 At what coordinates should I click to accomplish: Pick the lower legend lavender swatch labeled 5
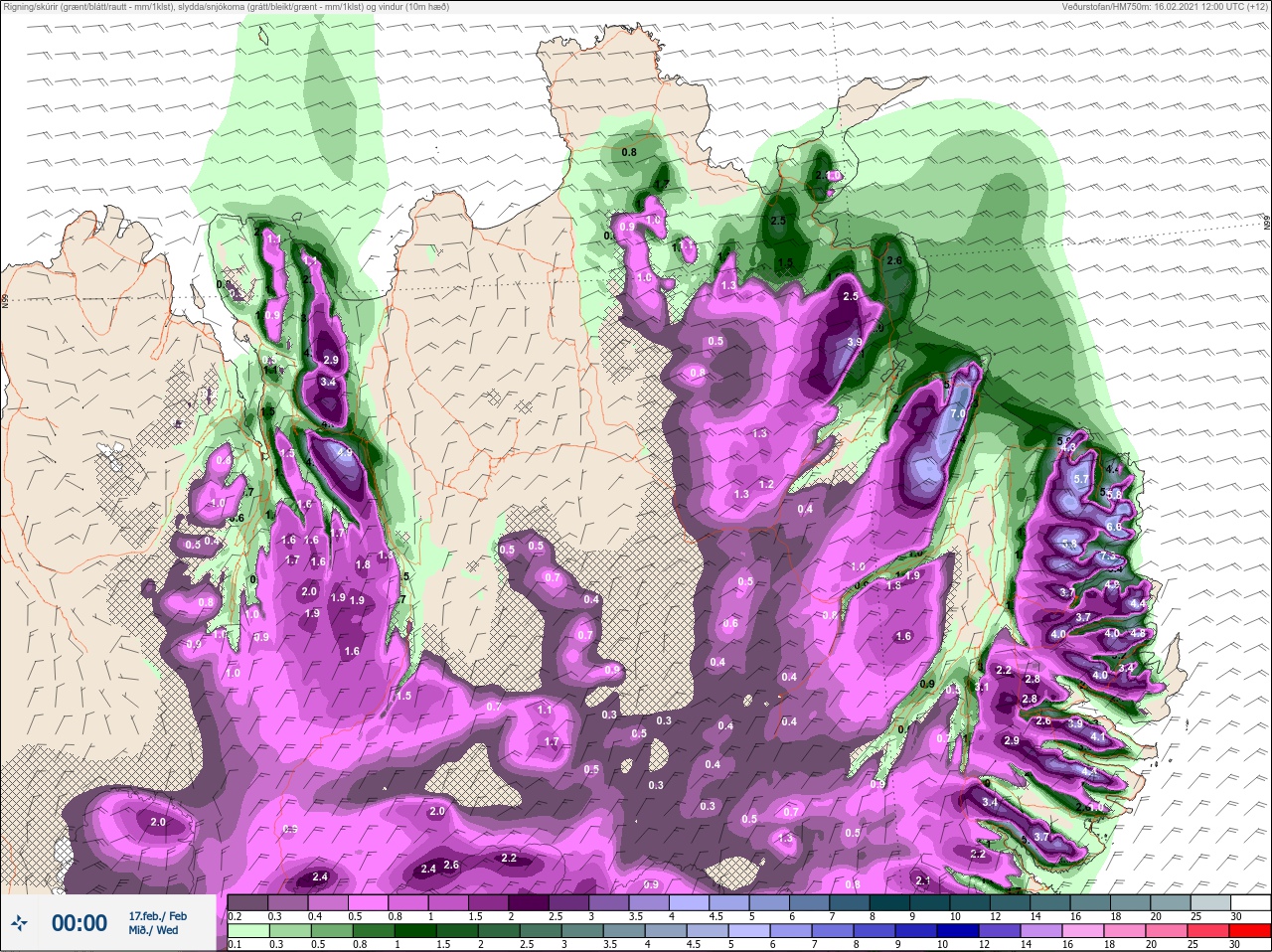click(x=749, y=930)
